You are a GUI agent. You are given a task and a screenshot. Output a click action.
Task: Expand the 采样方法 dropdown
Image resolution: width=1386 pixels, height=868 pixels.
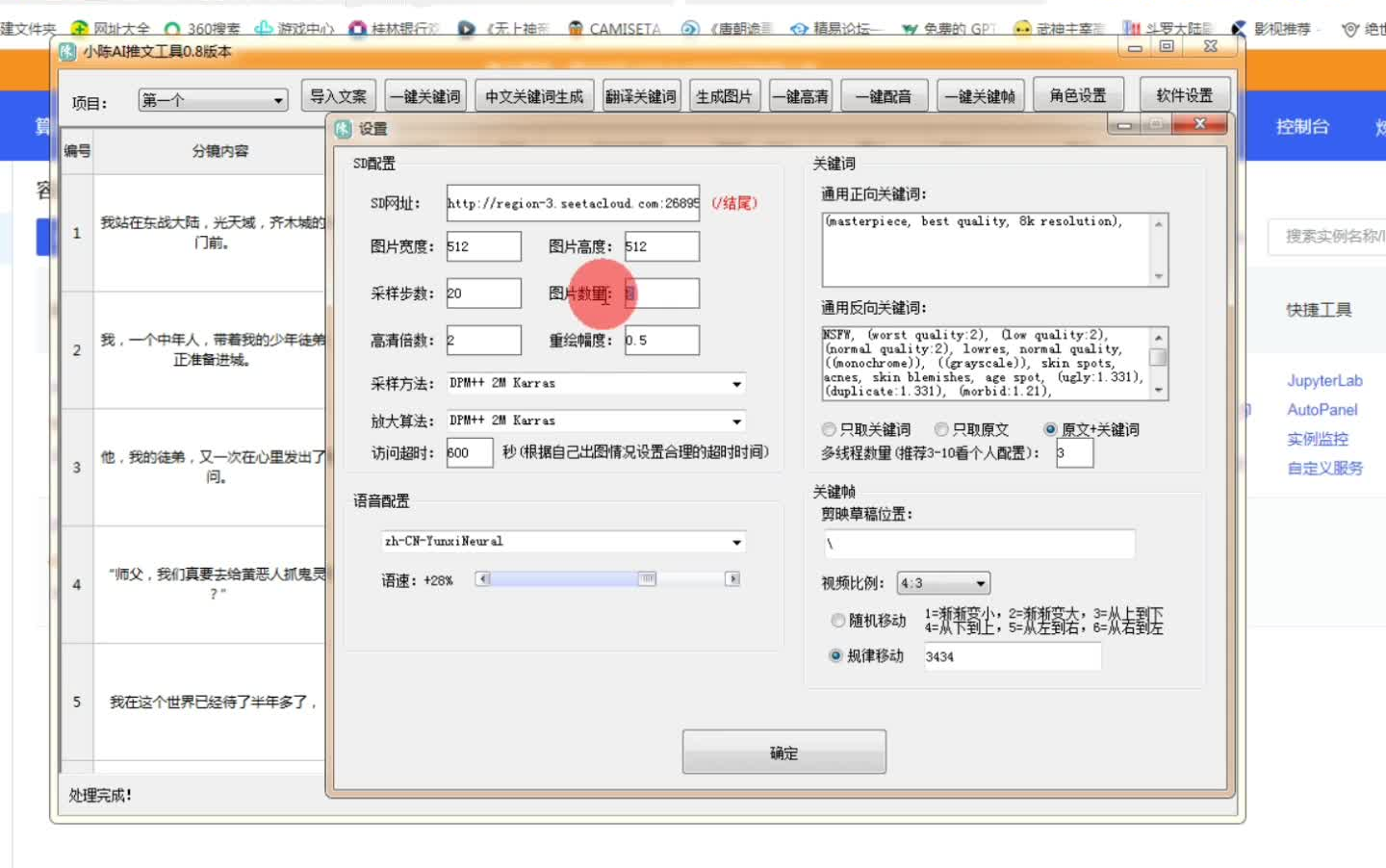tap(597, 383)
